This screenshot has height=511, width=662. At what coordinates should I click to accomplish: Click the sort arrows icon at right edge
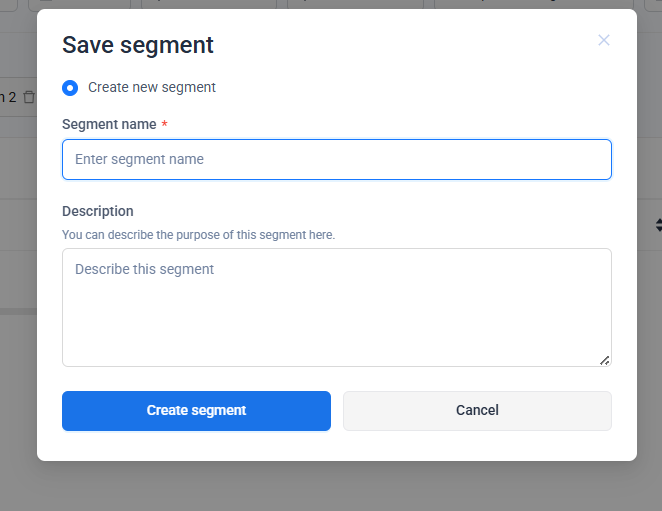click(x=658, y=225)
